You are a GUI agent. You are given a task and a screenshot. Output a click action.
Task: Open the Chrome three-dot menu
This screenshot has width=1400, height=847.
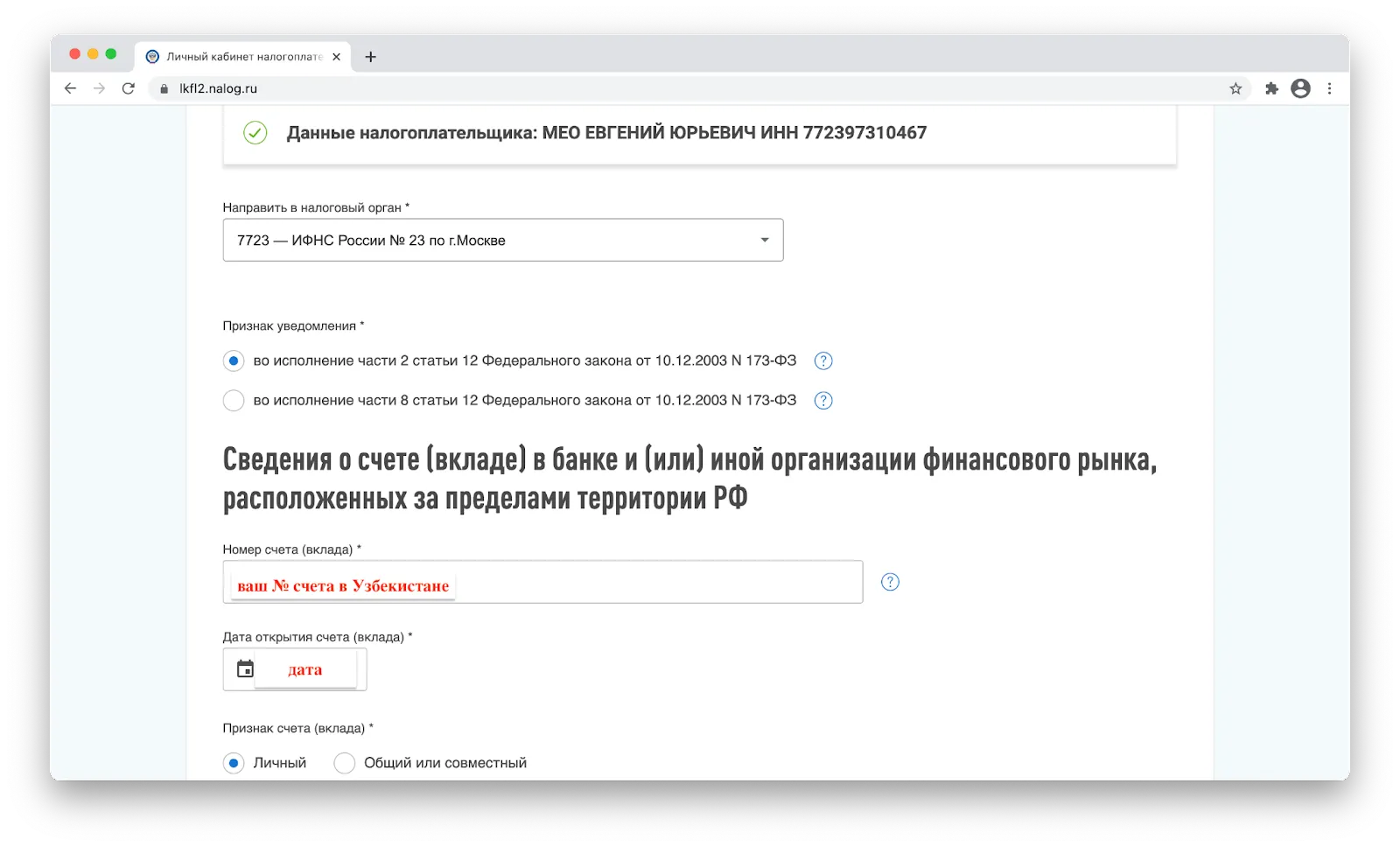(x=1329, y=88)
